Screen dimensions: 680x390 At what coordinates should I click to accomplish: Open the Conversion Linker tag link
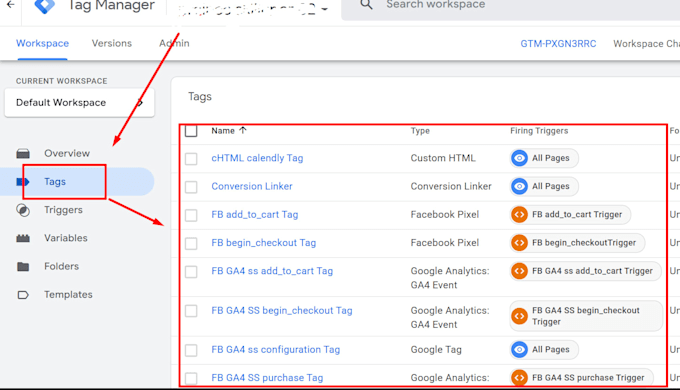click(252, 186)
